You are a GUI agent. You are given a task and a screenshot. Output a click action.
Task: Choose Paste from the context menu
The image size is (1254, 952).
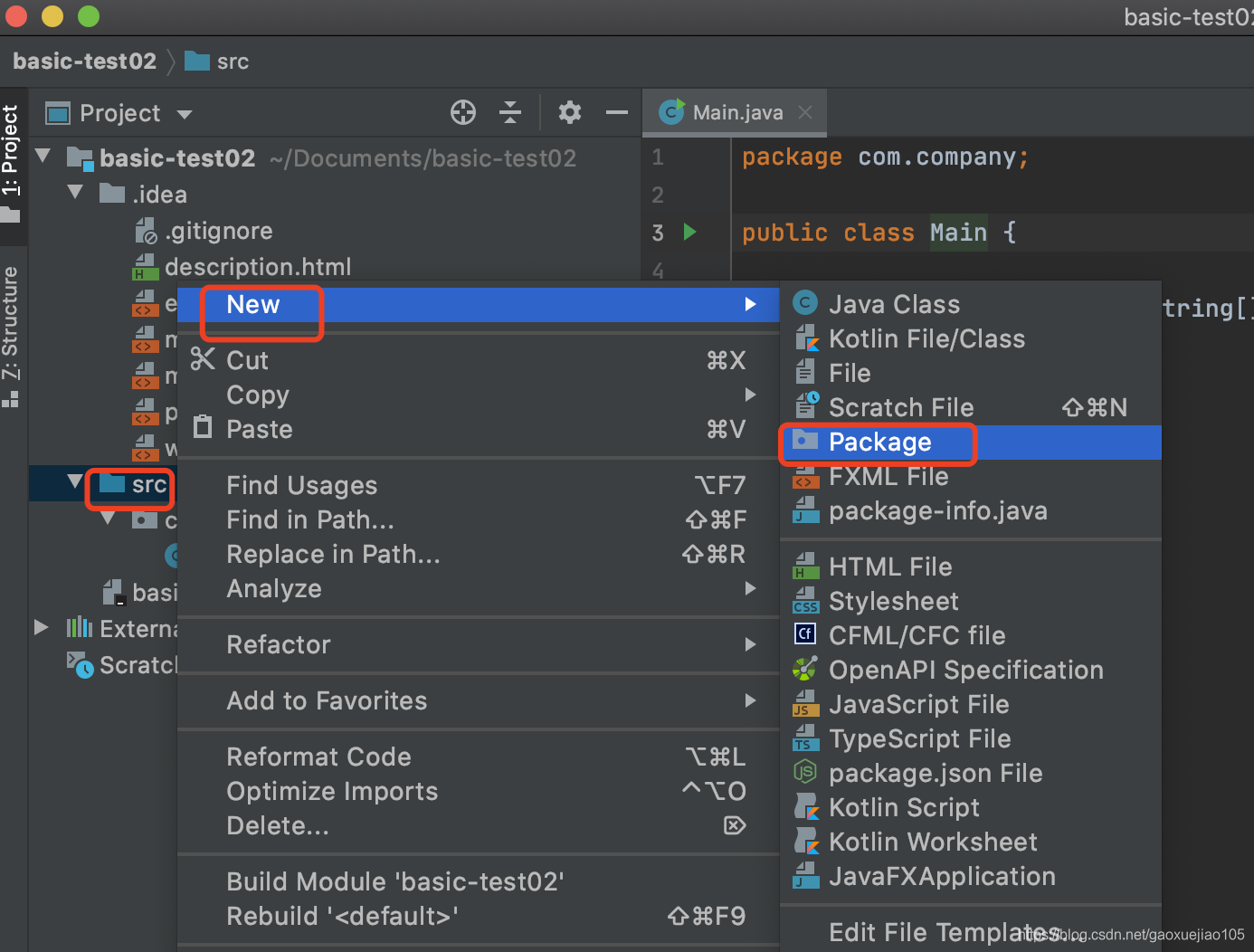click(478, 429)
